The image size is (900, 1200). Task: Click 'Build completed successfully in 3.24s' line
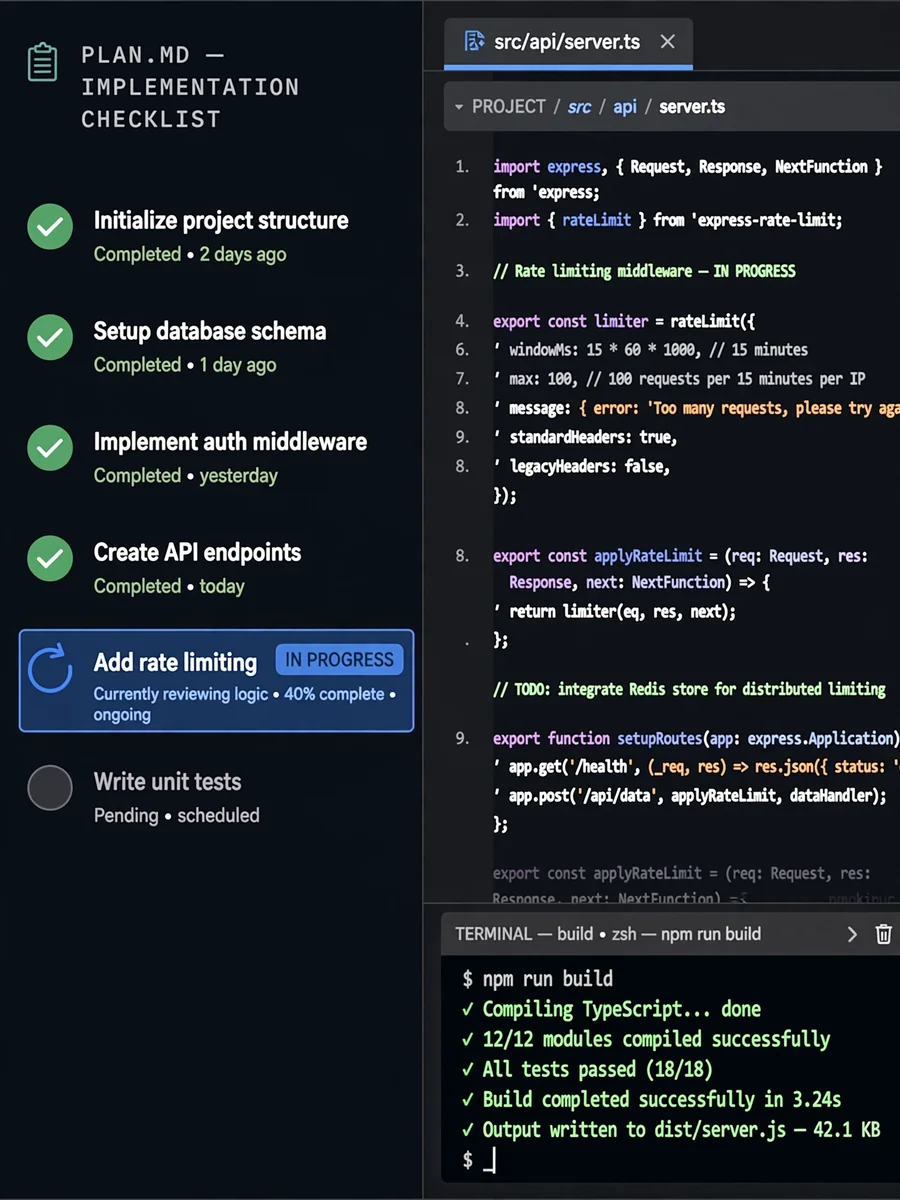pyautogui.click(x=651, y=1099)
